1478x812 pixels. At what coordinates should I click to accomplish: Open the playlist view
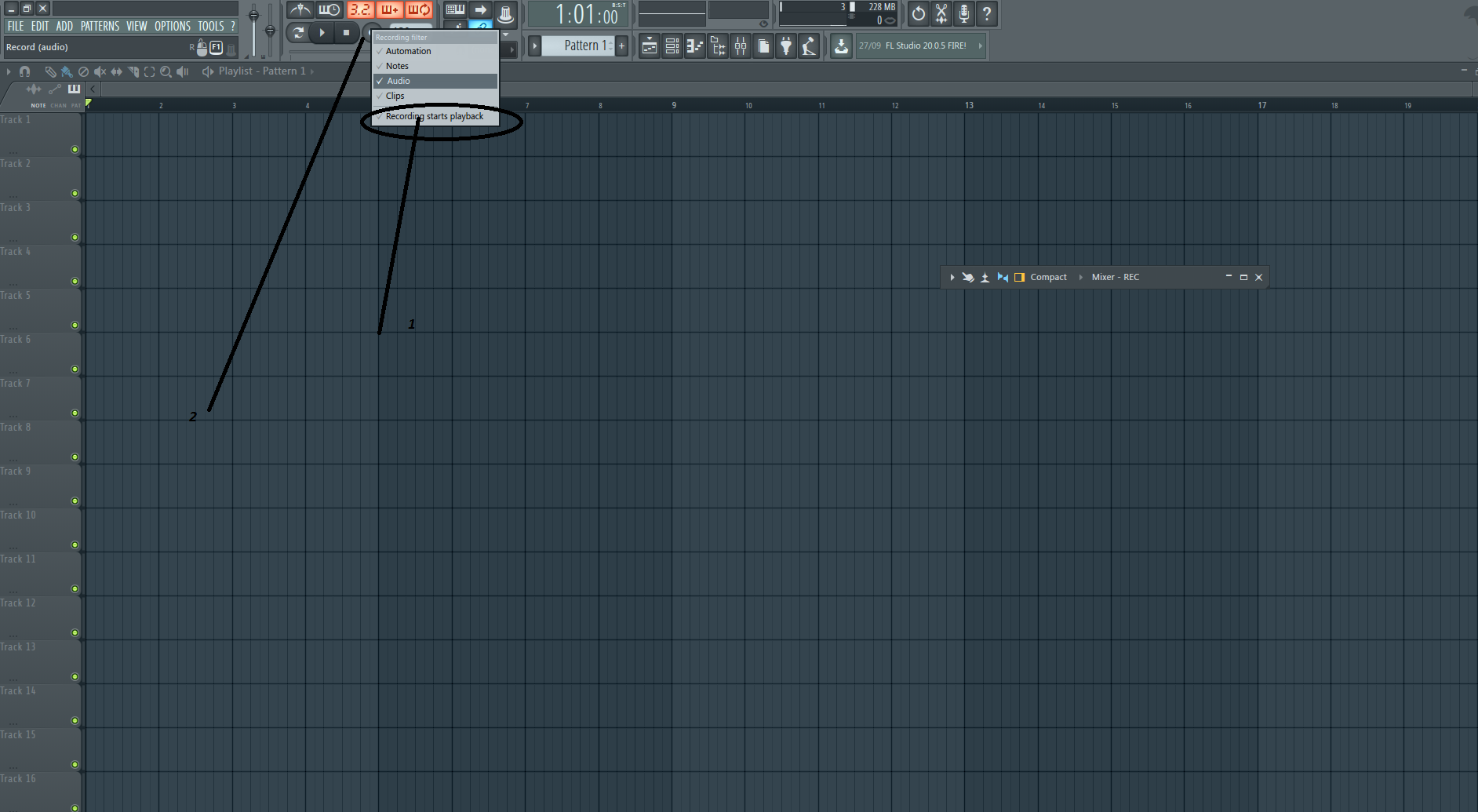tap(649, 46)
